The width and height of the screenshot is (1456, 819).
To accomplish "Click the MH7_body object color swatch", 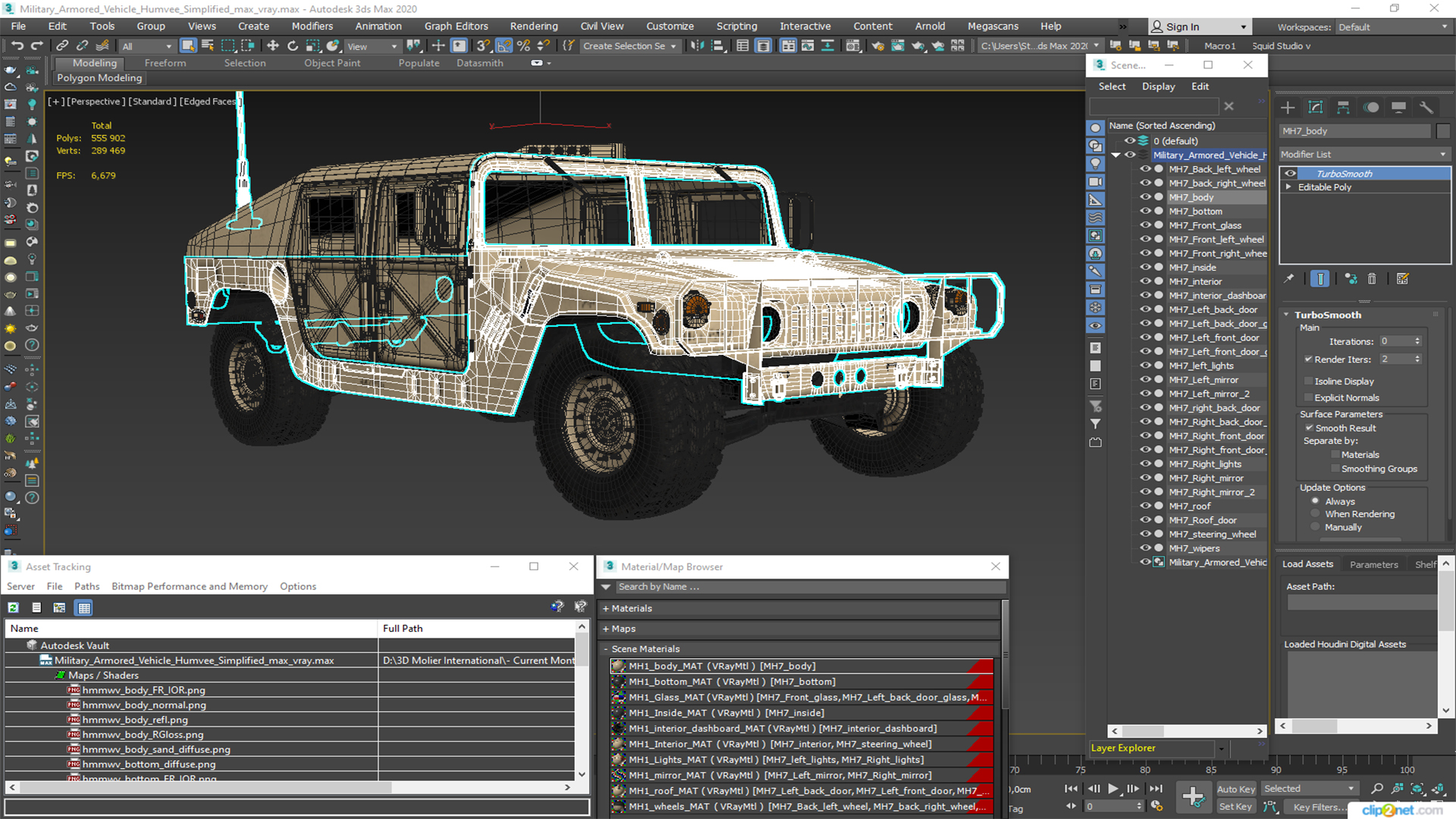I will tap(1442, 131).
